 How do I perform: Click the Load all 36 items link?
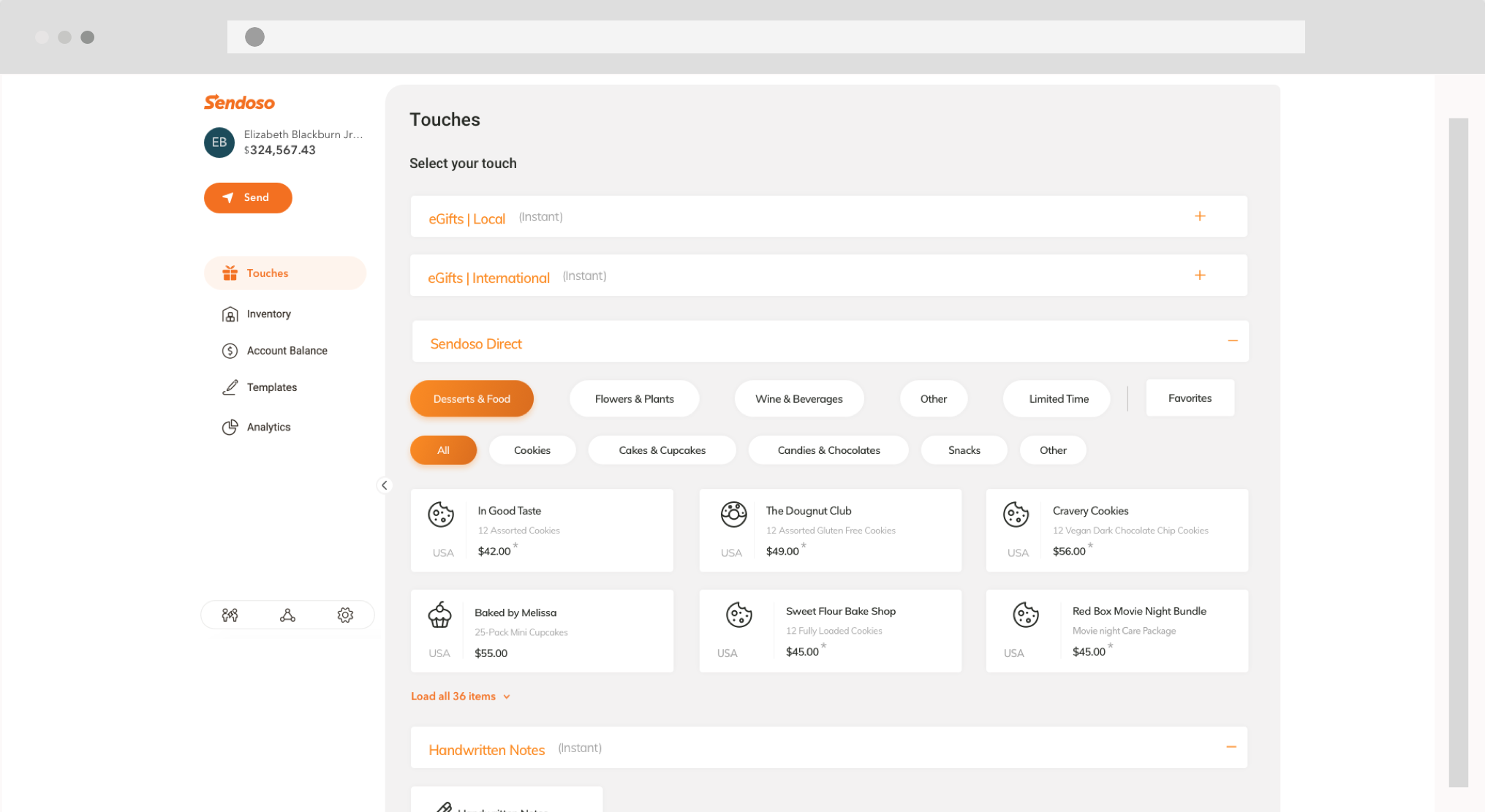click(x=460, y=696)
